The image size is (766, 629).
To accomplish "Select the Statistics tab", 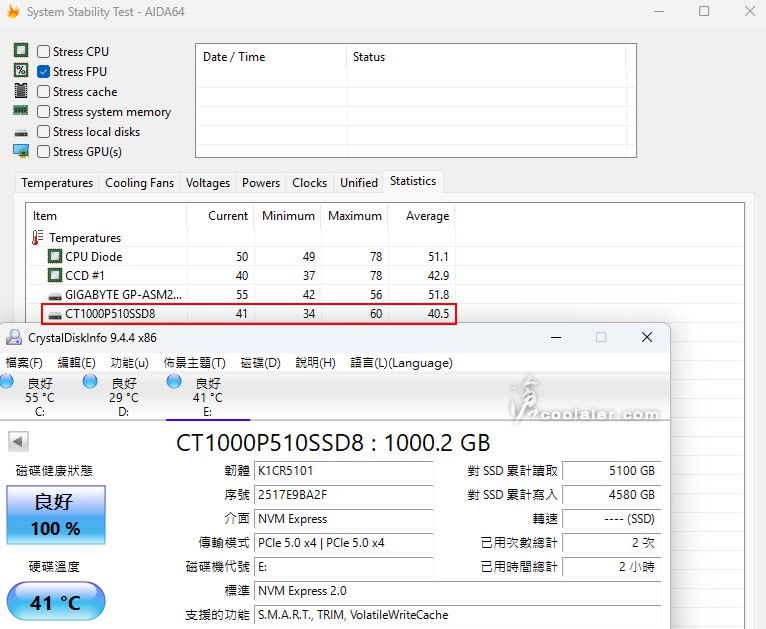I will (x=413, y=181).
